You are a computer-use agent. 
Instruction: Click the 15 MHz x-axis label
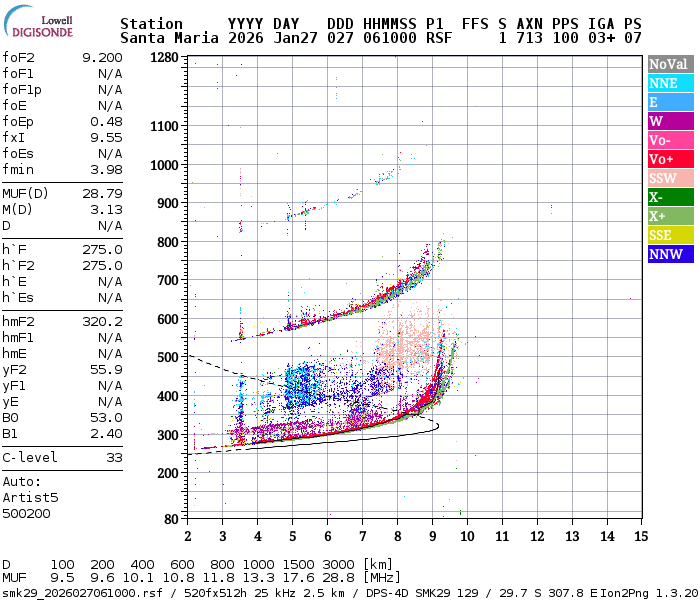coord(641,536)
